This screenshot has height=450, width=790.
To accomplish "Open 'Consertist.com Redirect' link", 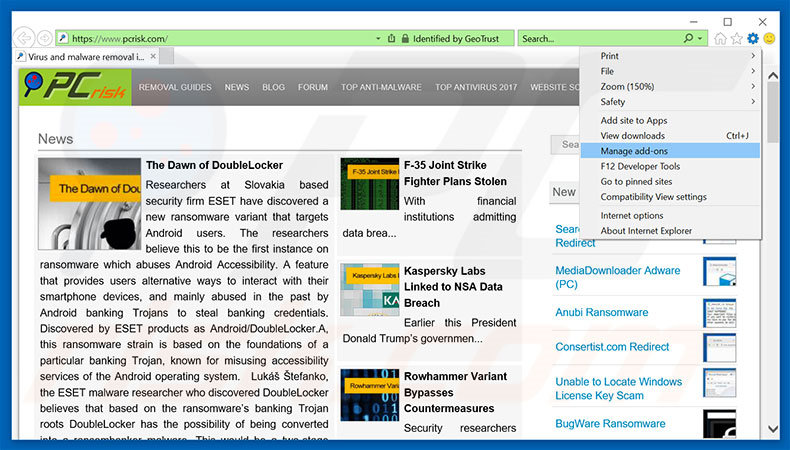I will point(612,347).
